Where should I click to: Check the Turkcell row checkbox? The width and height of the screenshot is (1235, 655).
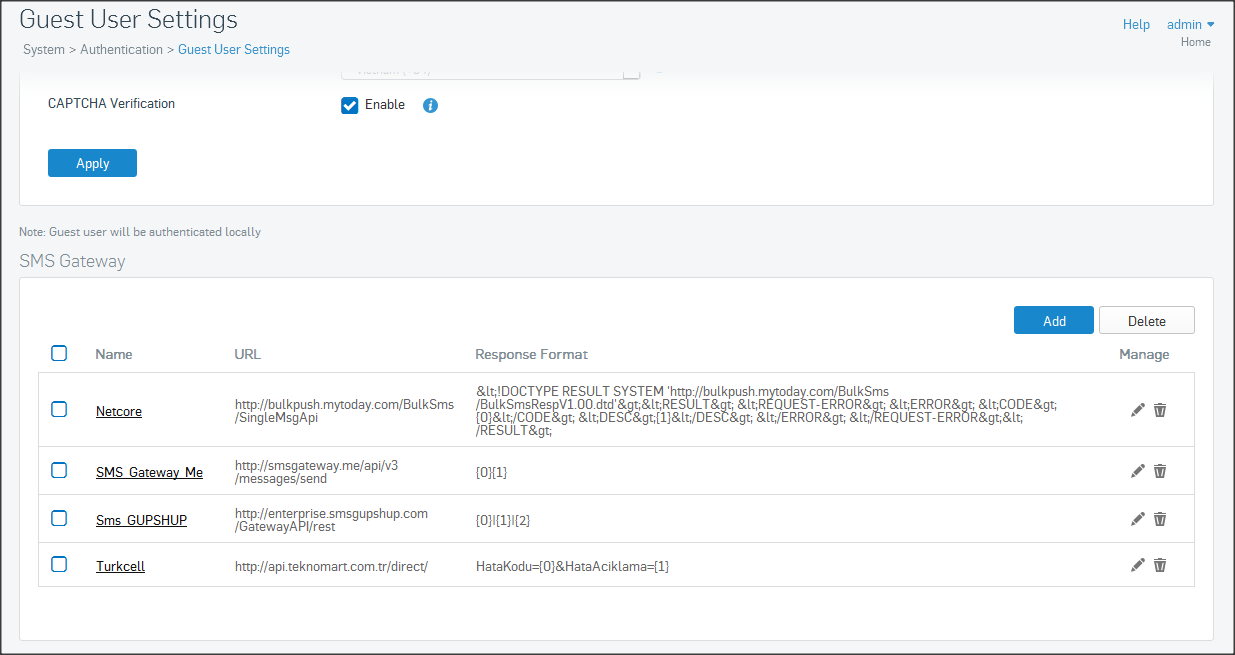tap(59, 564)
